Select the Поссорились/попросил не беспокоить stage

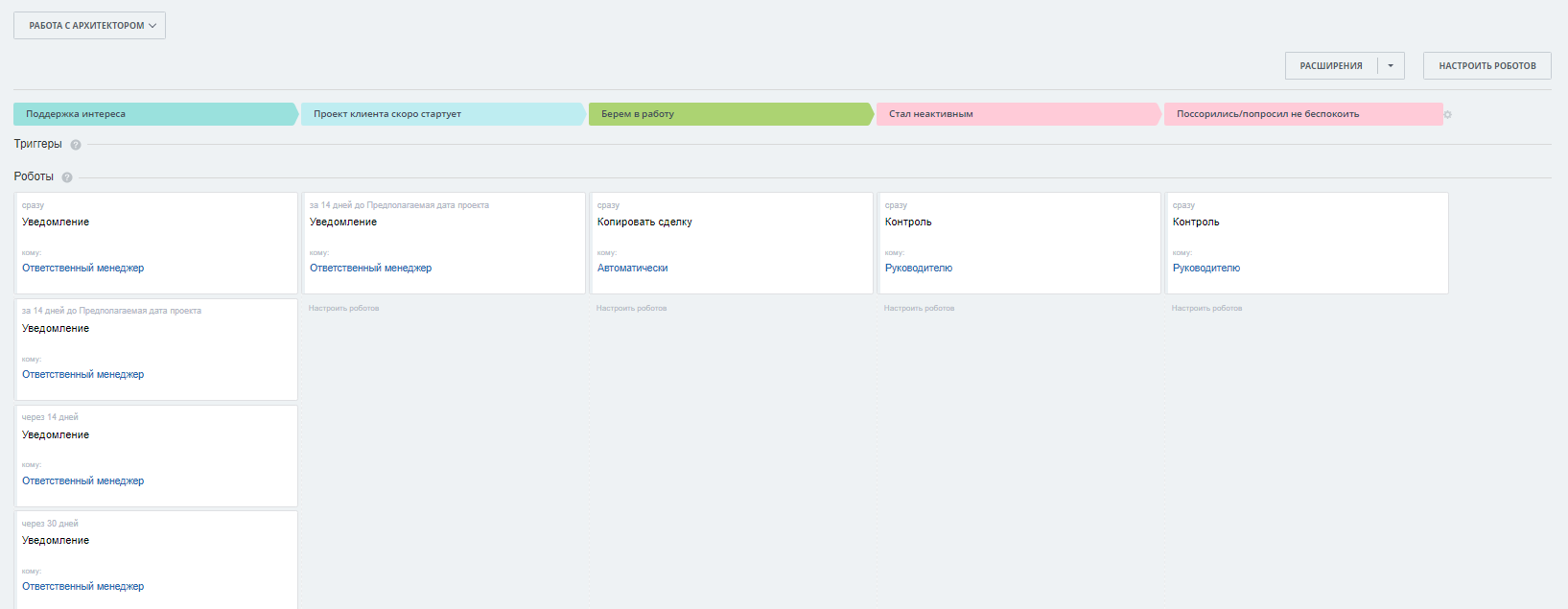click(x=1302, y=114)
